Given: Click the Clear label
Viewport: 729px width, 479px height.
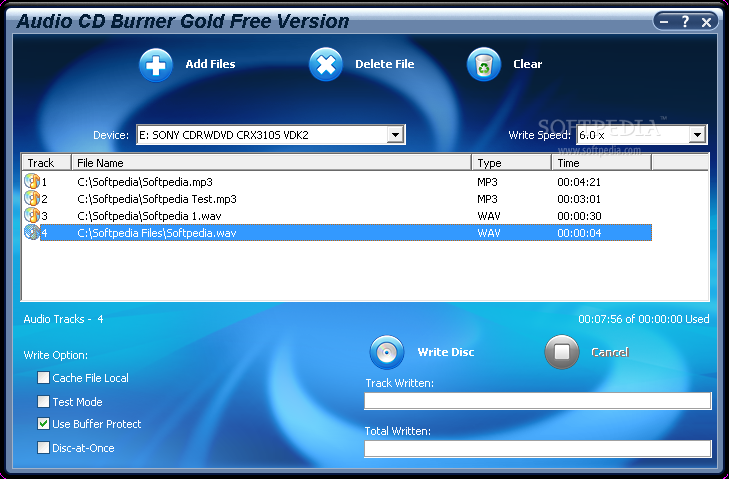Looking at the screenshot, I should [527, 64].
